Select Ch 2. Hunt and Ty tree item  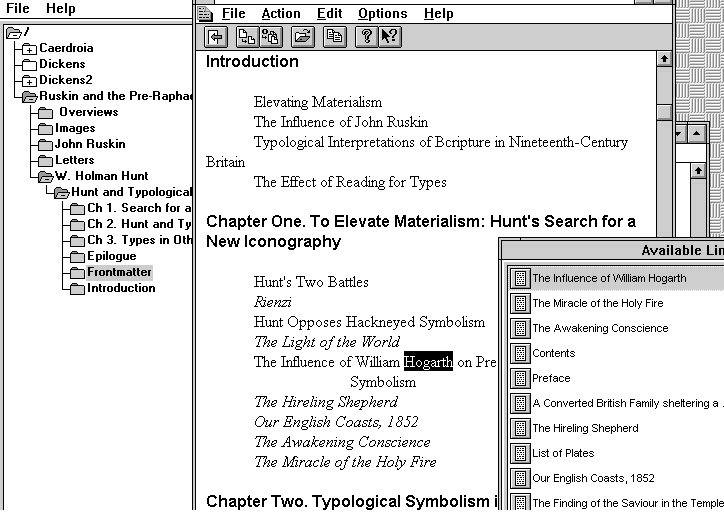point(139,224)
